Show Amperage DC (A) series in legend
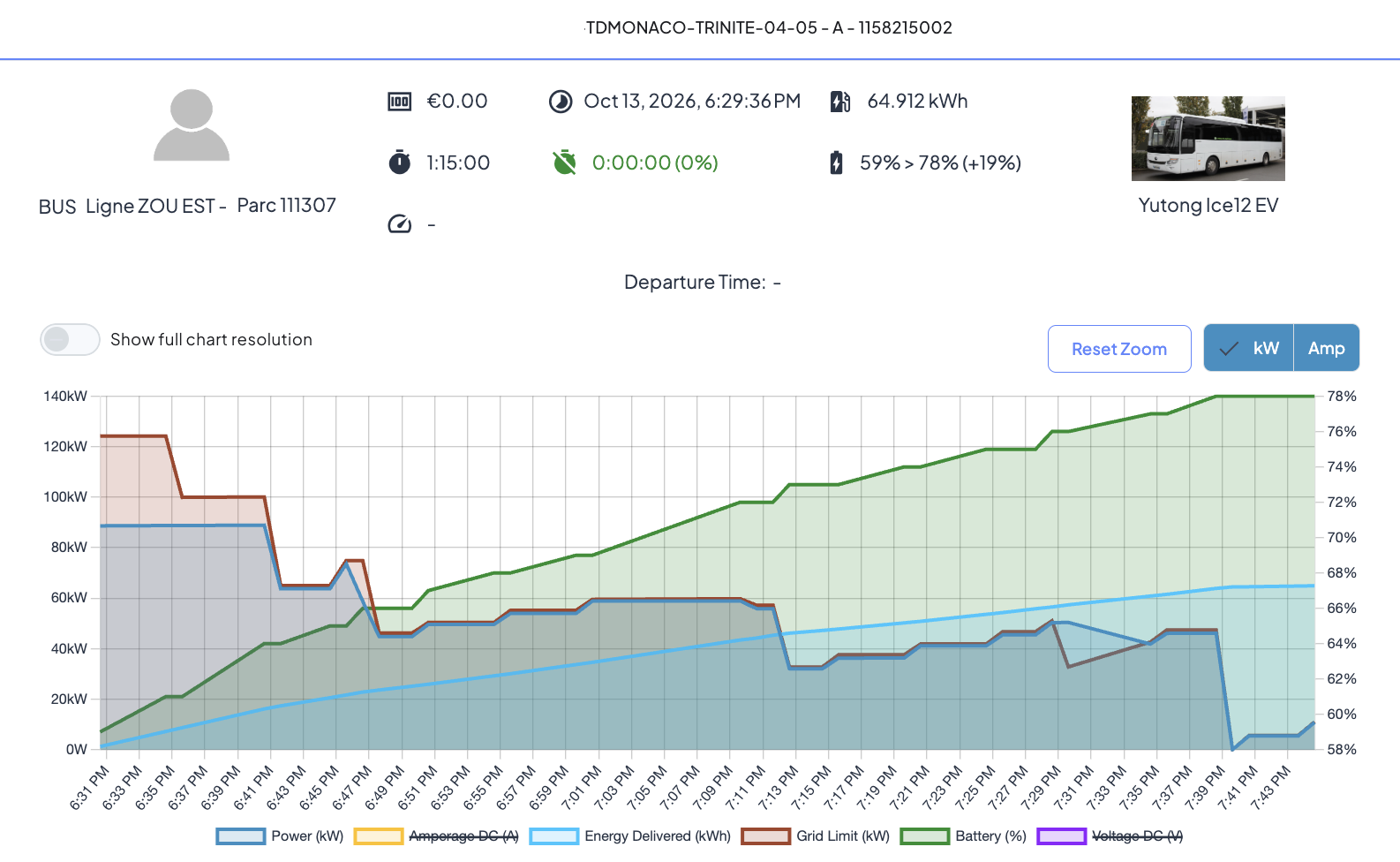This screenshot has height=862, width=1400. [x=436, y=836]
